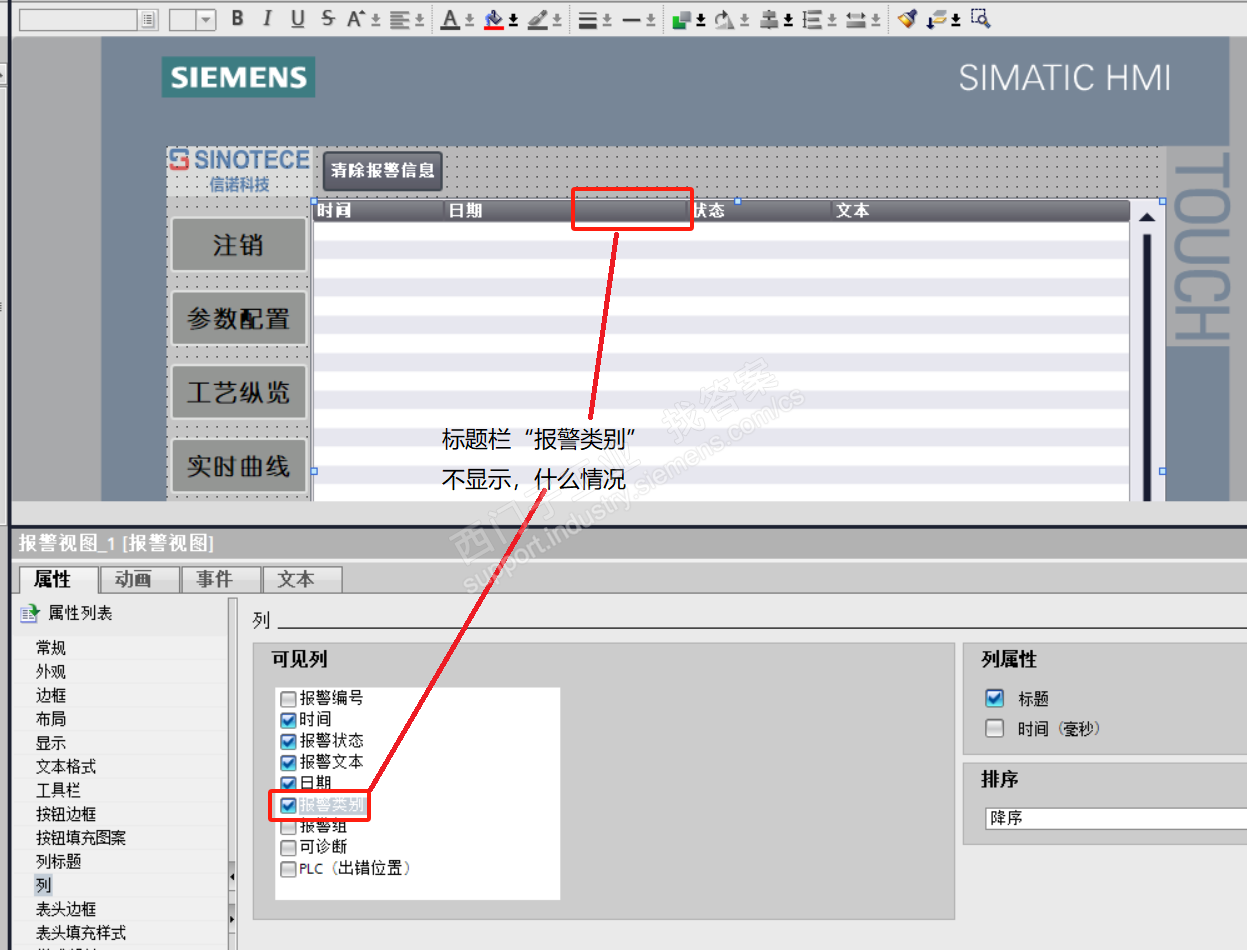Select 列标题 in the property list
The image size is (1247, 950).
pos(58,861)
